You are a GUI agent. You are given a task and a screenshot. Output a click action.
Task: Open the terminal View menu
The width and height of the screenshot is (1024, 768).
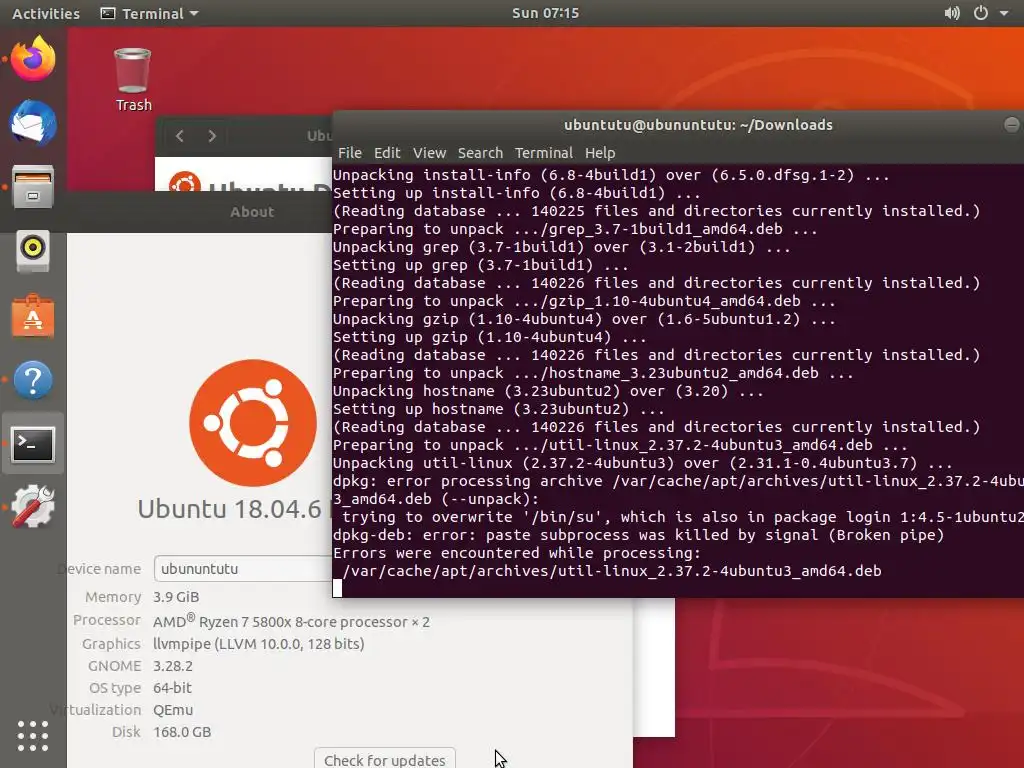(x=429, y=153)
